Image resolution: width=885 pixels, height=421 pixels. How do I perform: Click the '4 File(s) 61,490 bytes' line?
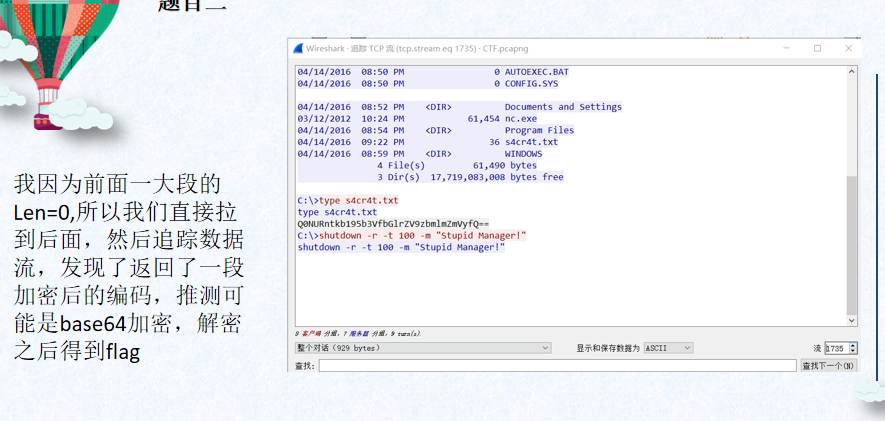pyautogui.click(x=457, y=165)
